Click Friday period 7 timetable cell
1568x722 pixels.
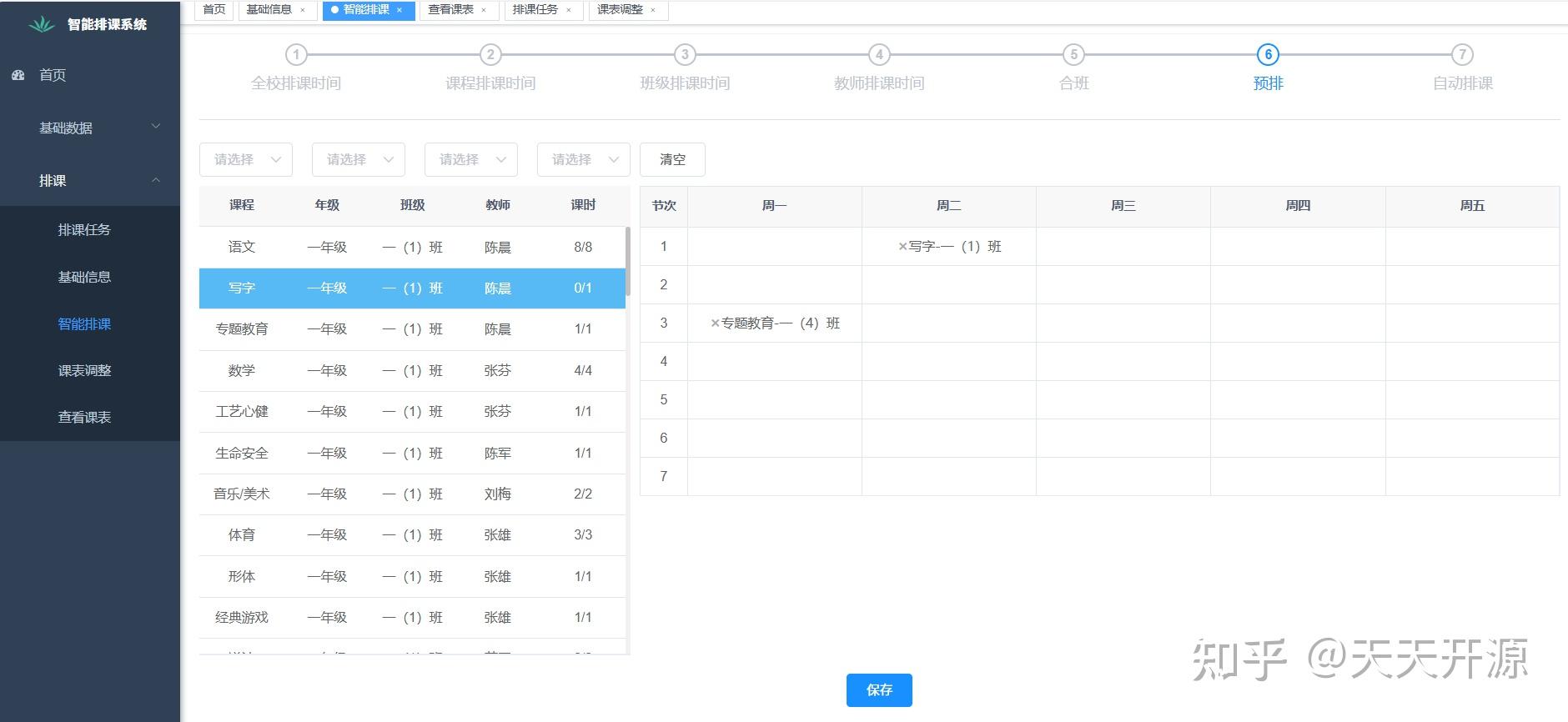(x=1472, y=477)
